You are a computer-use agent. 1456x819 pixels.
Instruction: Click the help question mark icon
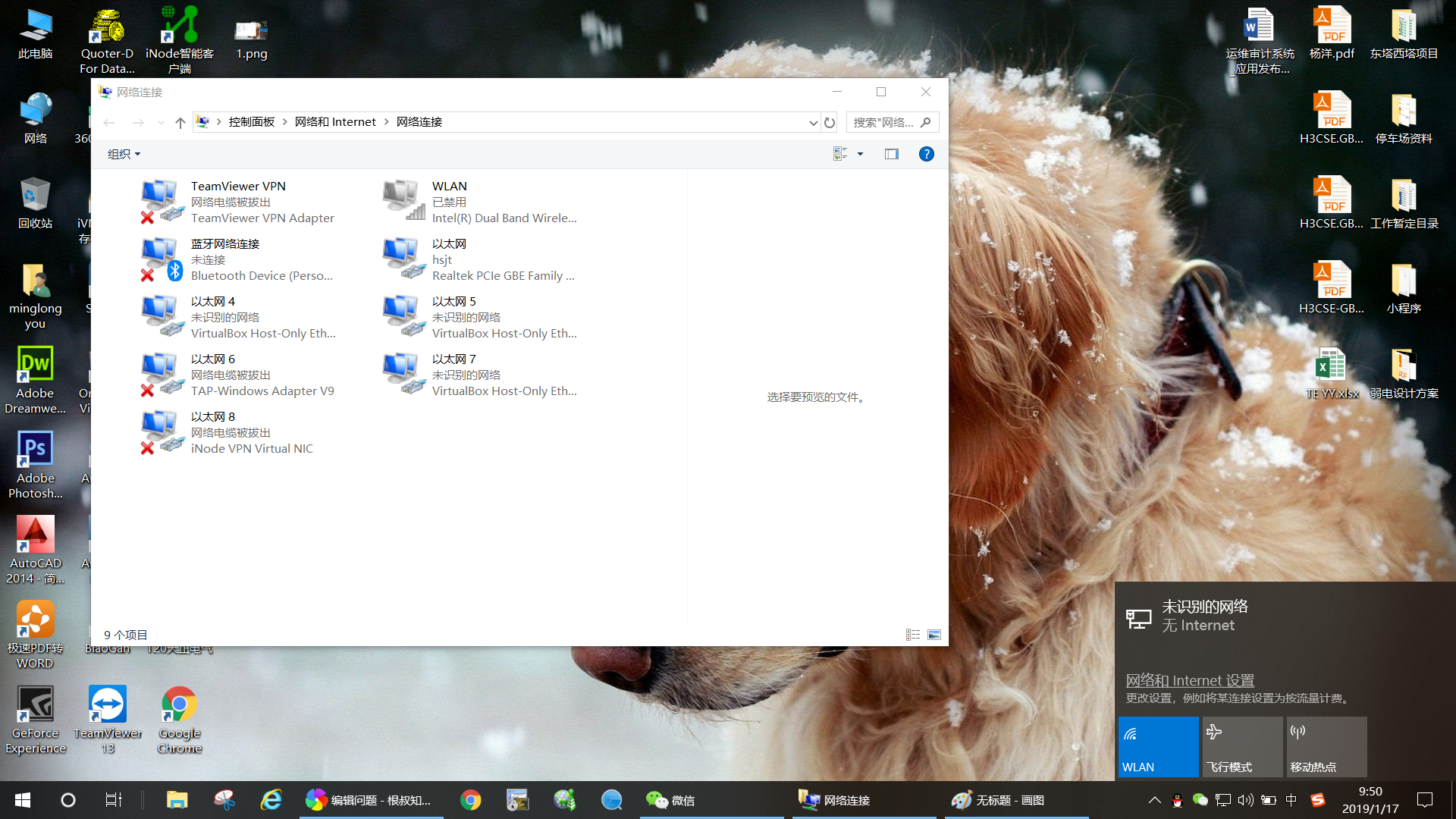click(926, 154)
